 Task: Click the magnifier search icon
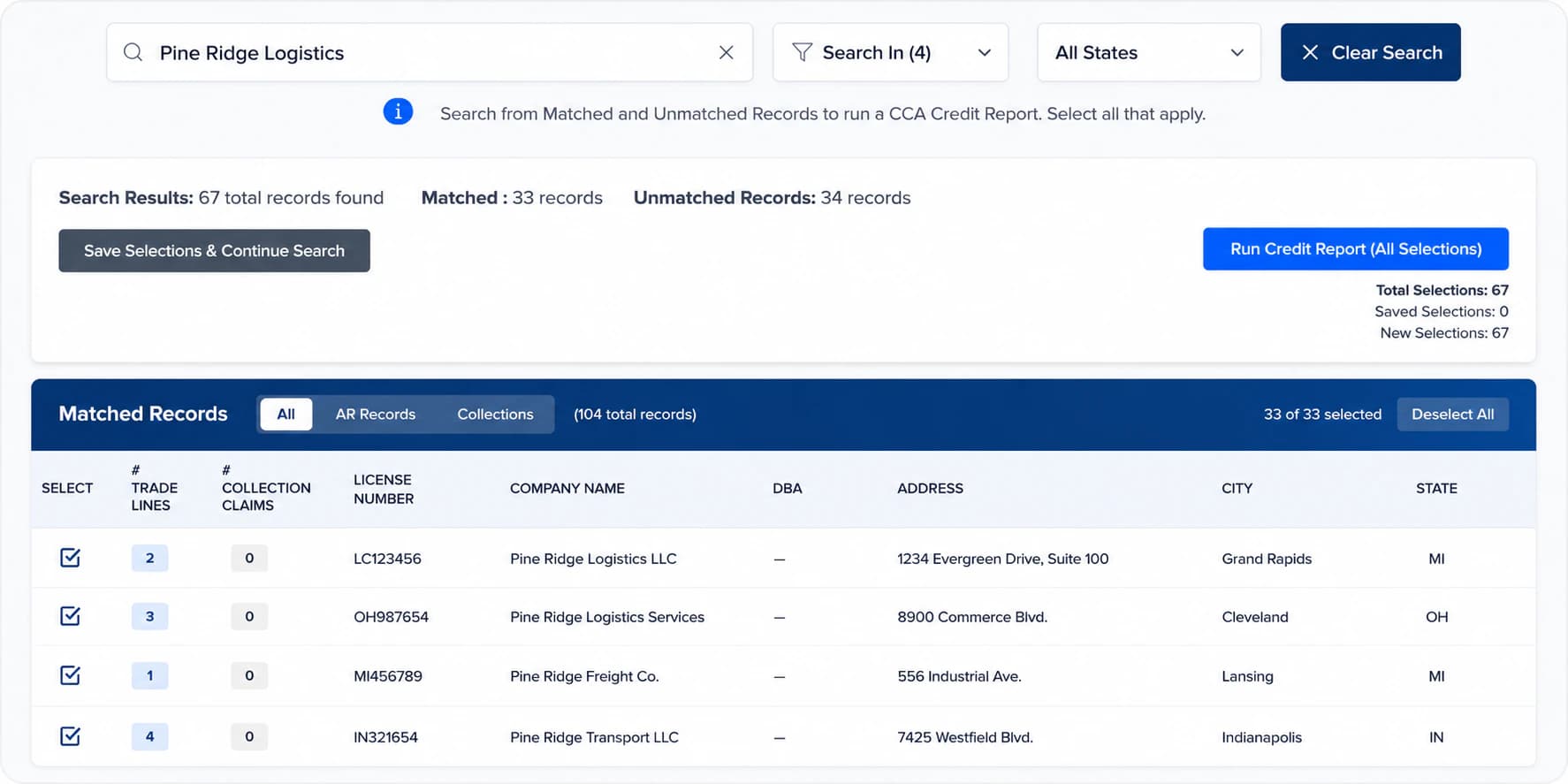[133, 52]
